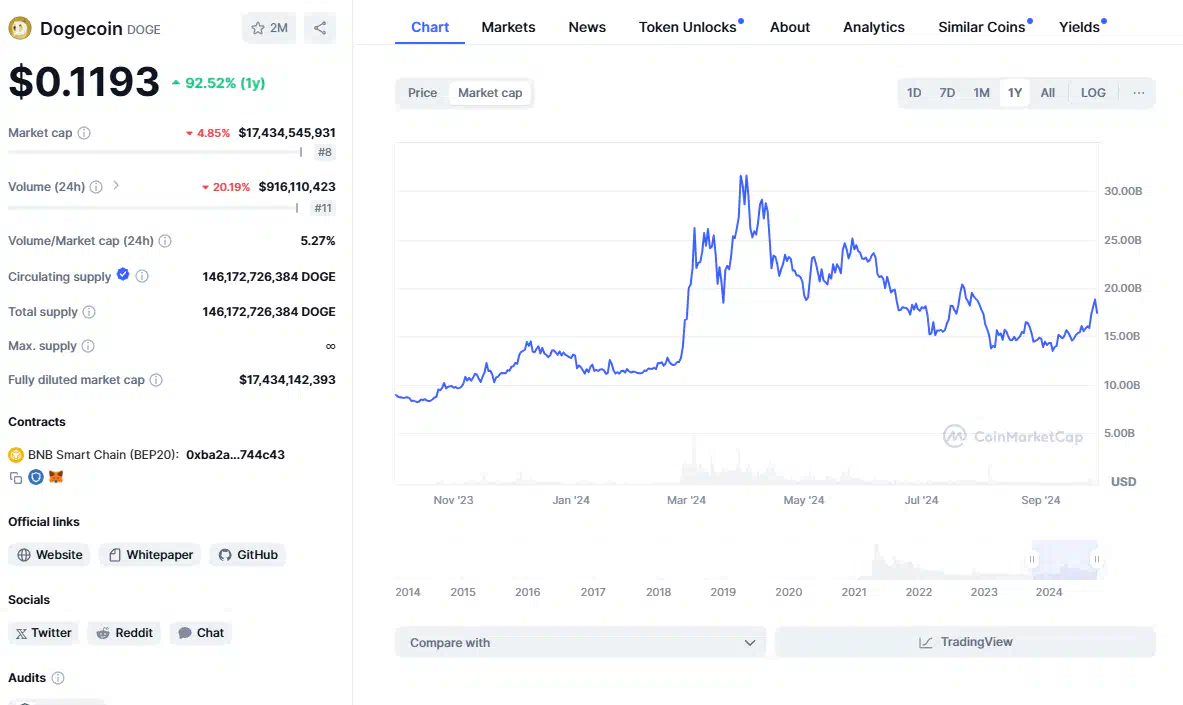
Task: Click the 92.52% (1y) change text
Action: 225,83
